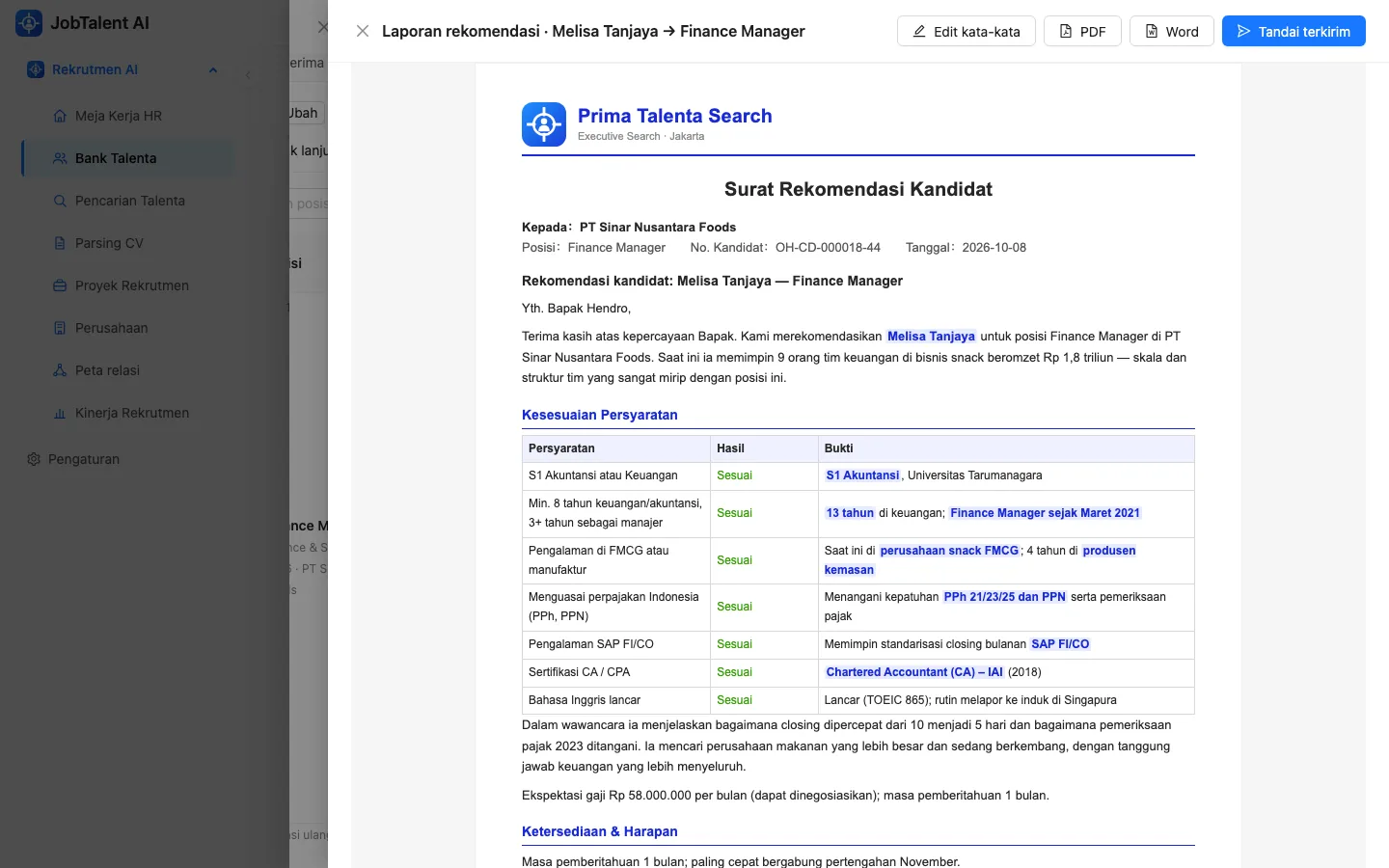1389x868 pixels.
Task: Click the Perusahaan building icon
Action: (60, 328)
